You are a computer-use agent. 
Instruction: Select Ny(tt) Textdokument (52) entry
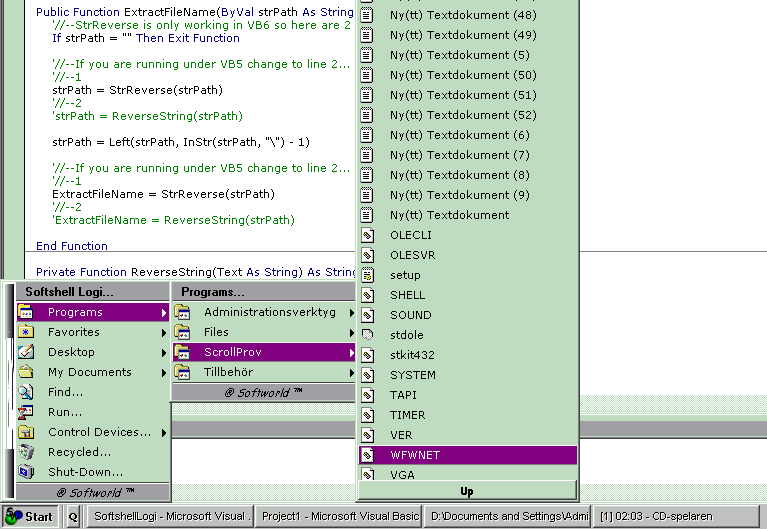pos(448,115)
